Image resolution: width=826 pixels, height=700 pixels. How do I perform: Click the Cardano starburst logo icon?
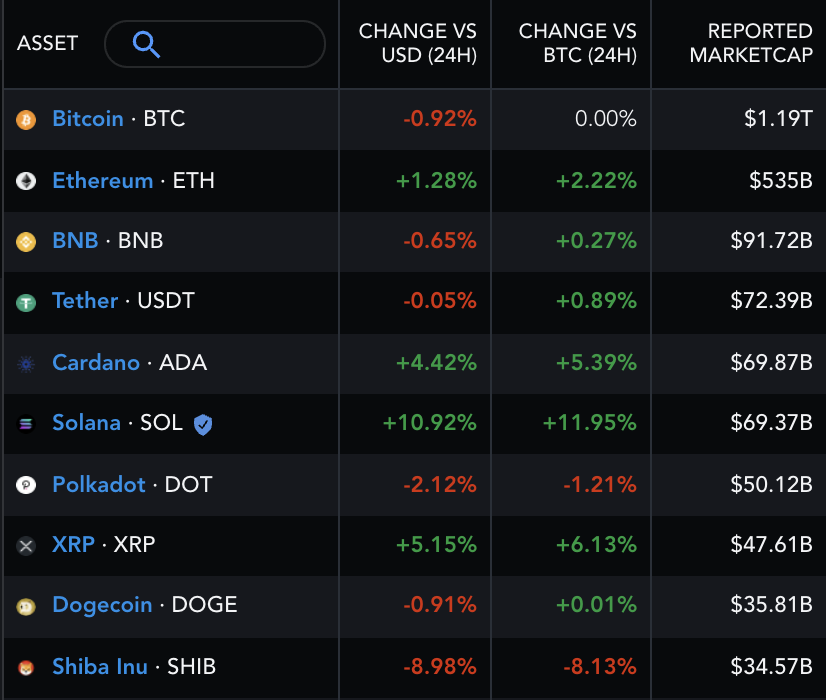point(26,363)
